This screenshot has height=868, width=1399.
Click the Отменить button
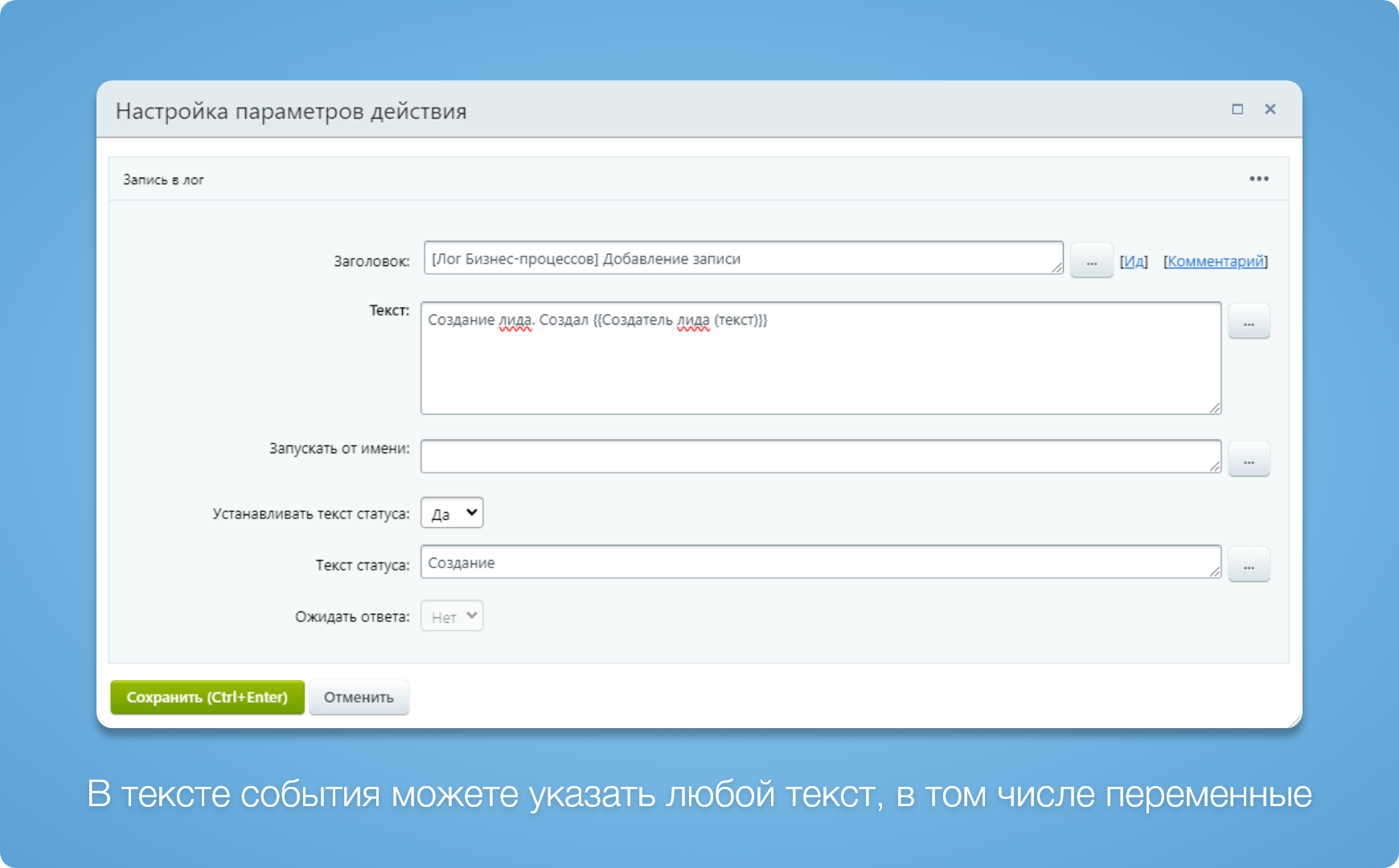359,697
